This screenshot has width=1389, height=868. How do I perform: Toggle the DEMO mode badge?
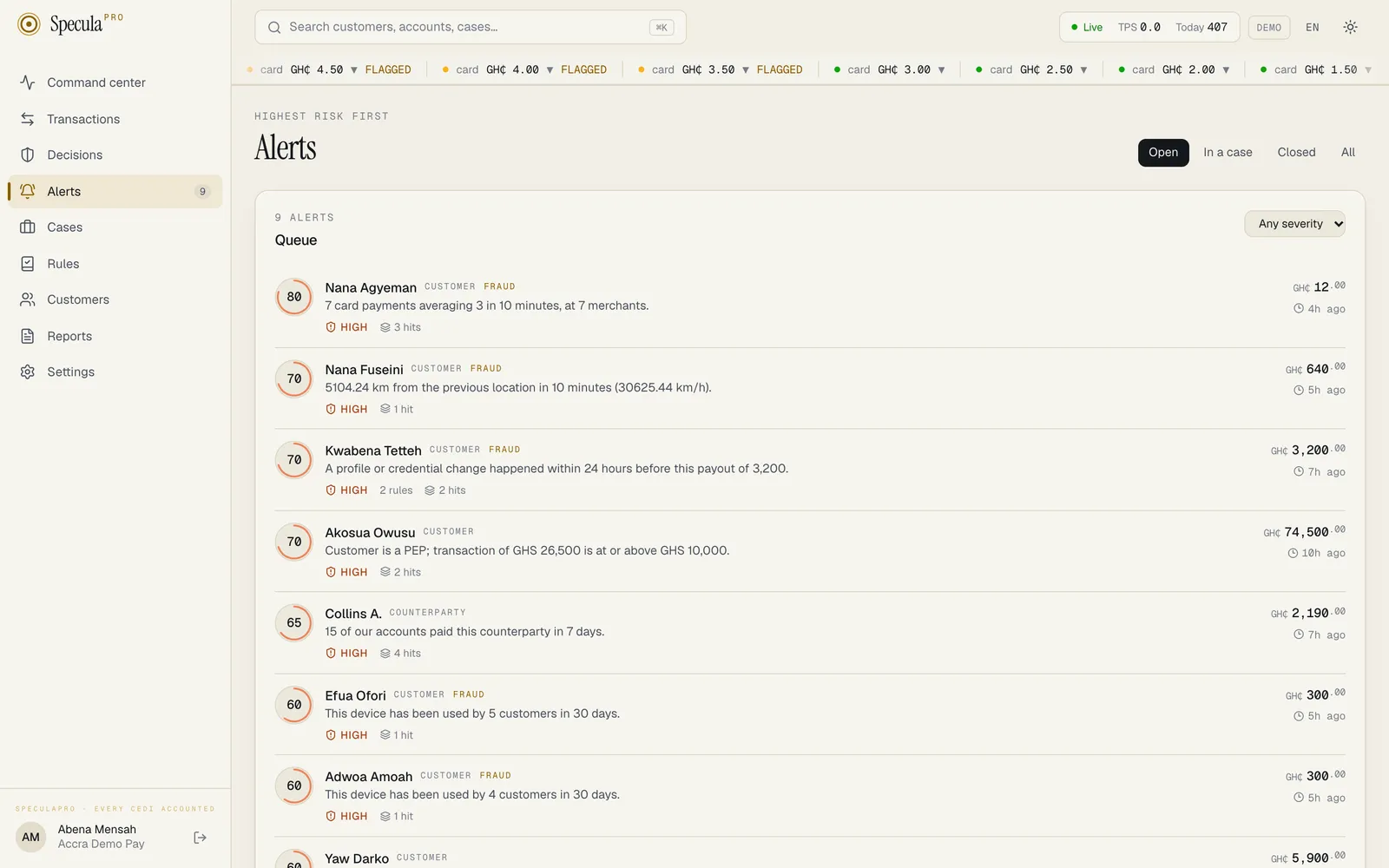(x=1268, y=28)
